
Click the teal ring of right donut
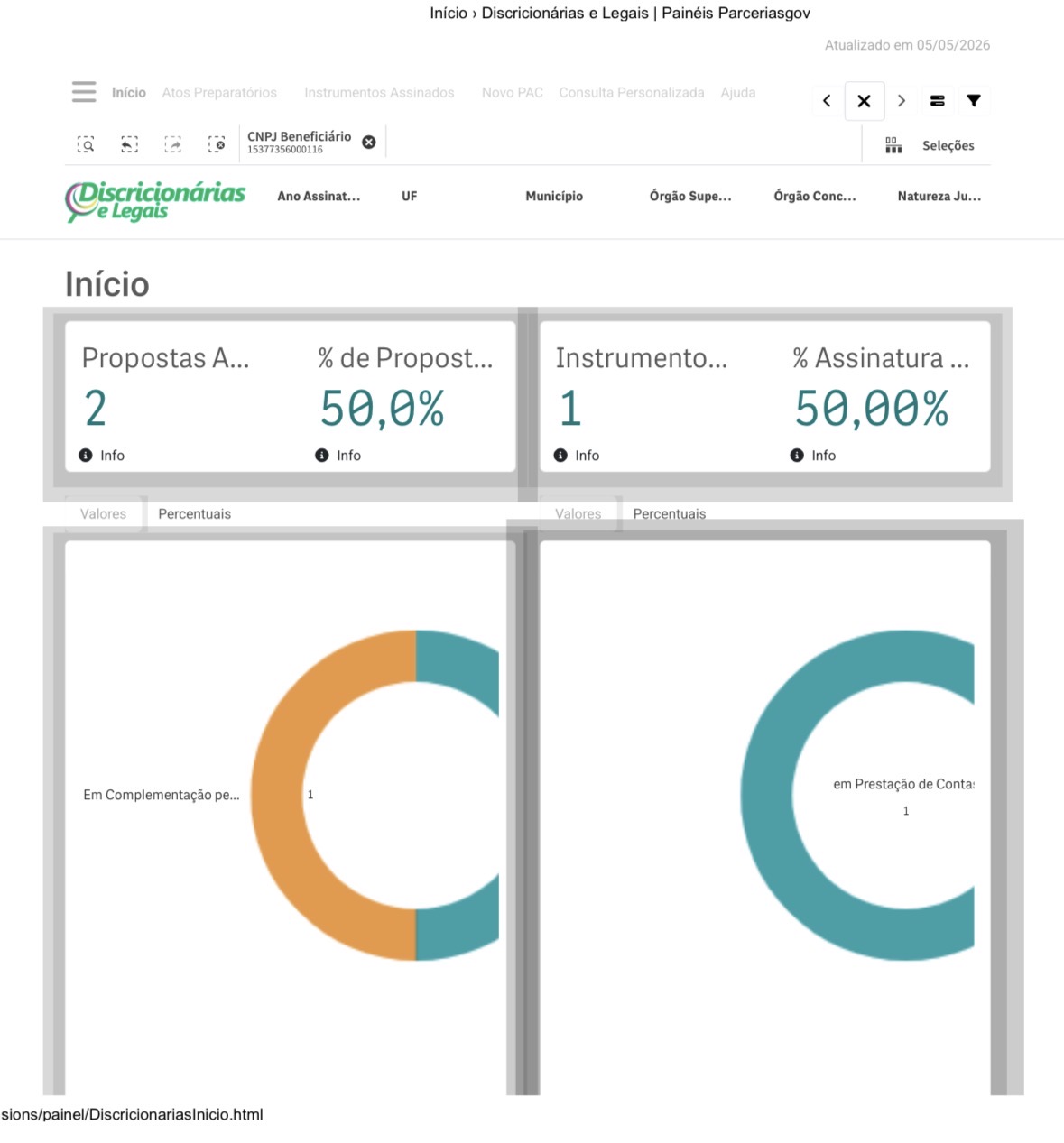(767, 794)
